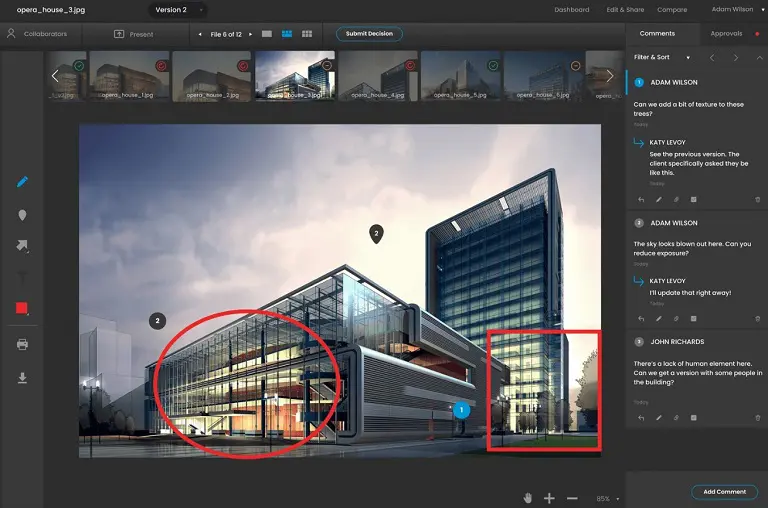Viewport: 768px width, 508px height.
Task: Click the download icon in sidebar
Action: point(22,377)
